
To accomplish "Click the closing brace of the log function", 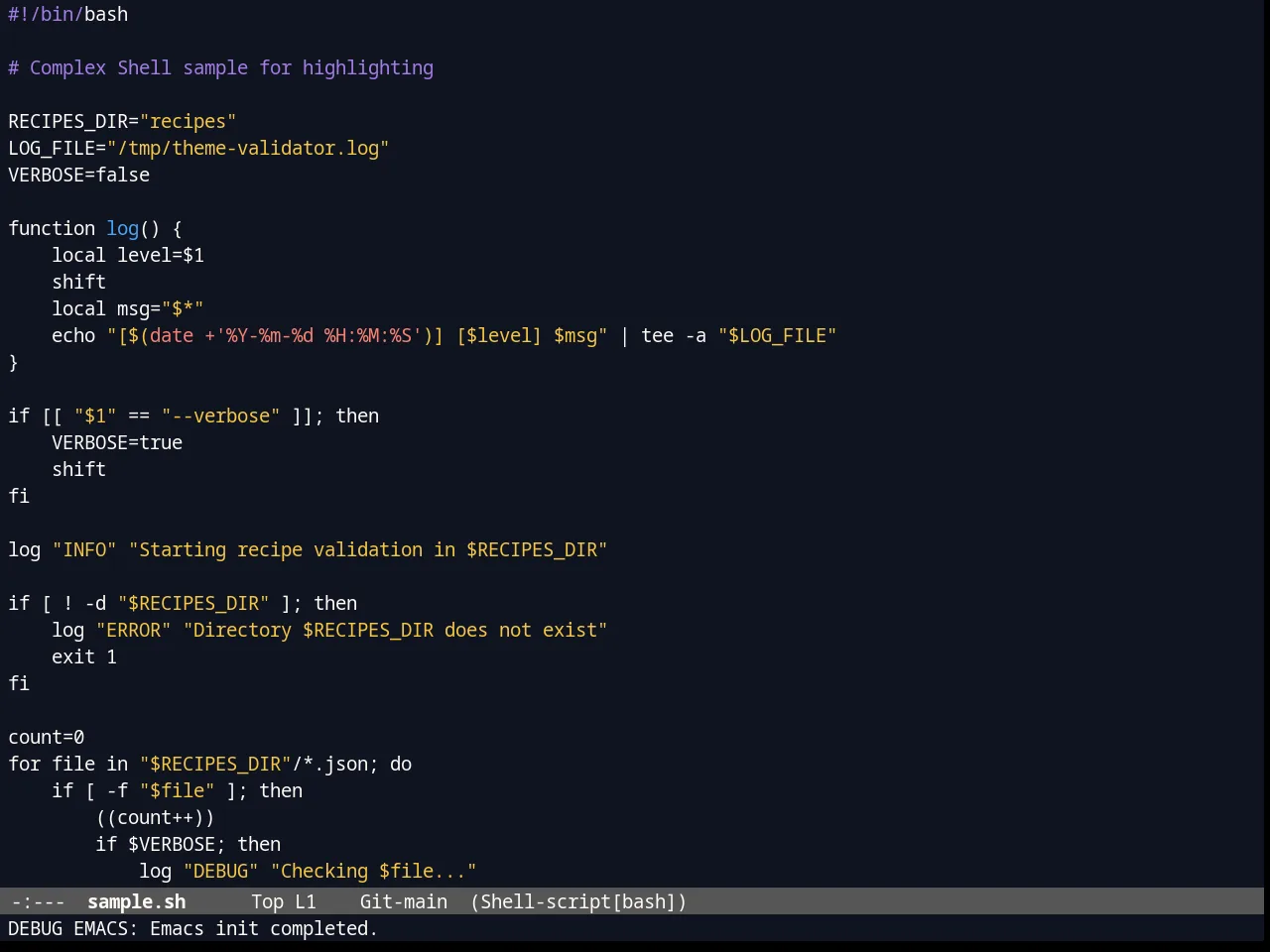I will pos(14,362).
